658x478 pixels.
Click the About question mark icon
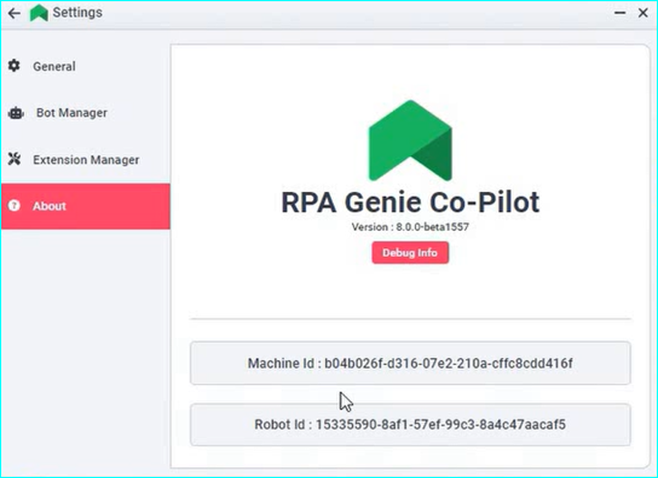[14, 206]
